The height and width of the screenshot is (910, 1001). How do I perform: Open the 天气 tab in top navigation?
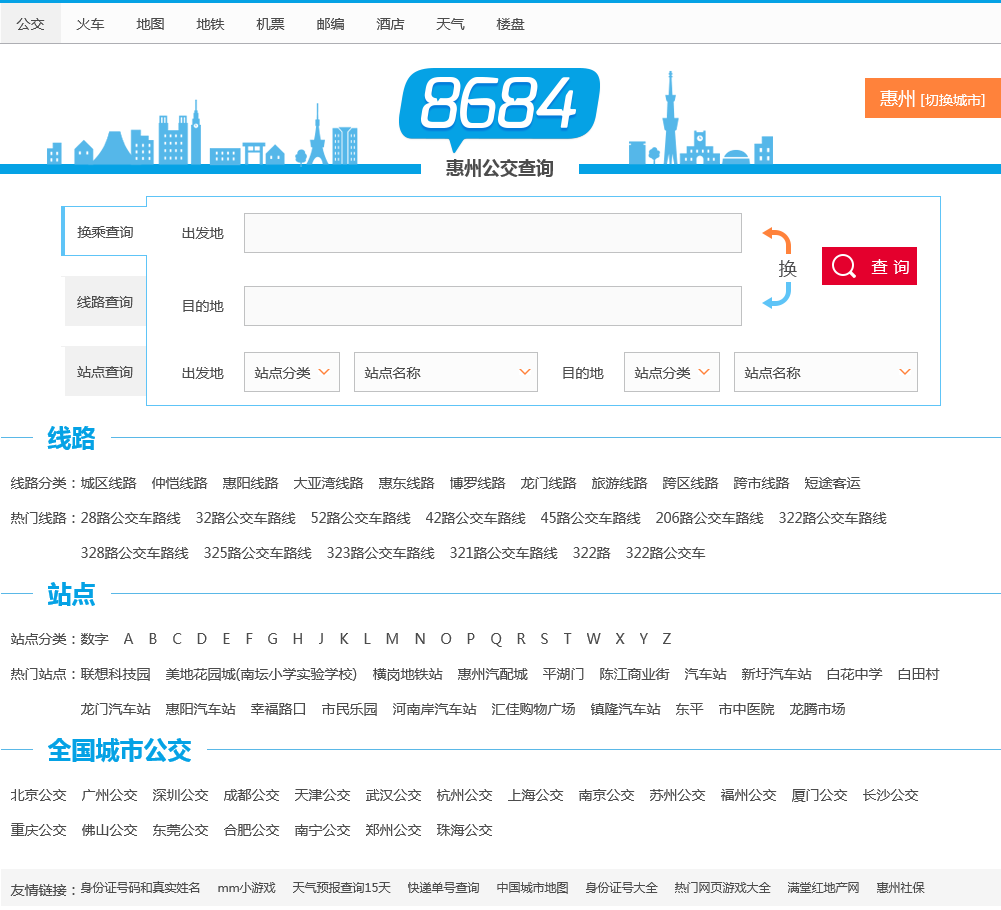pyautogui.click(x=450, y=24)
